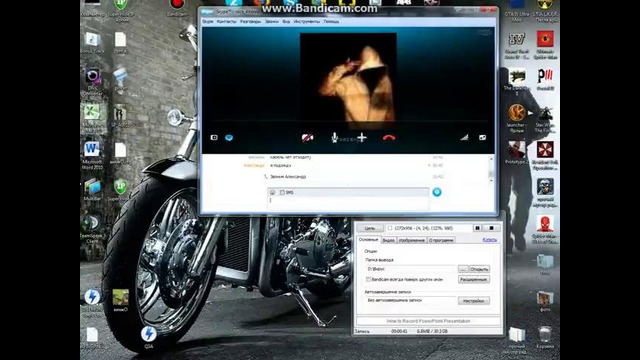The height and width of the screenshot is (360, 640).
Task: Click the Открыть button in Bandicam
Action: pos(479,269)
